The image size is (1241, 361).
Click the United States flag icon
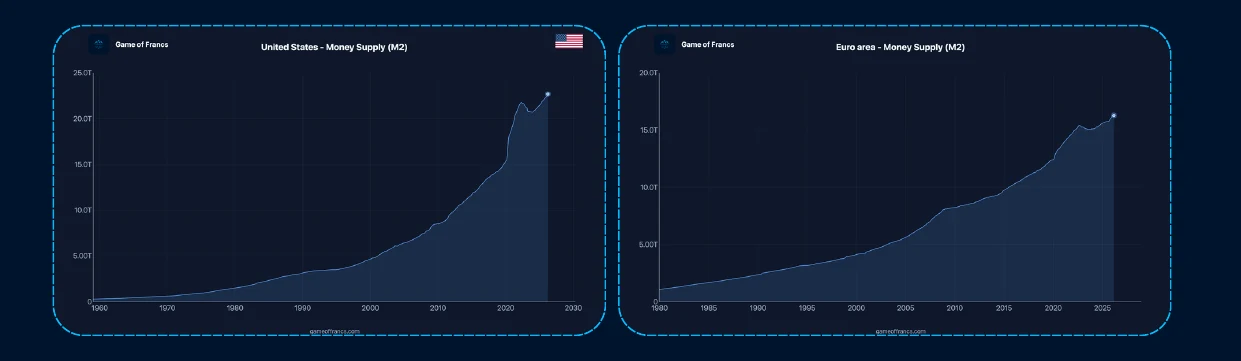569,41
